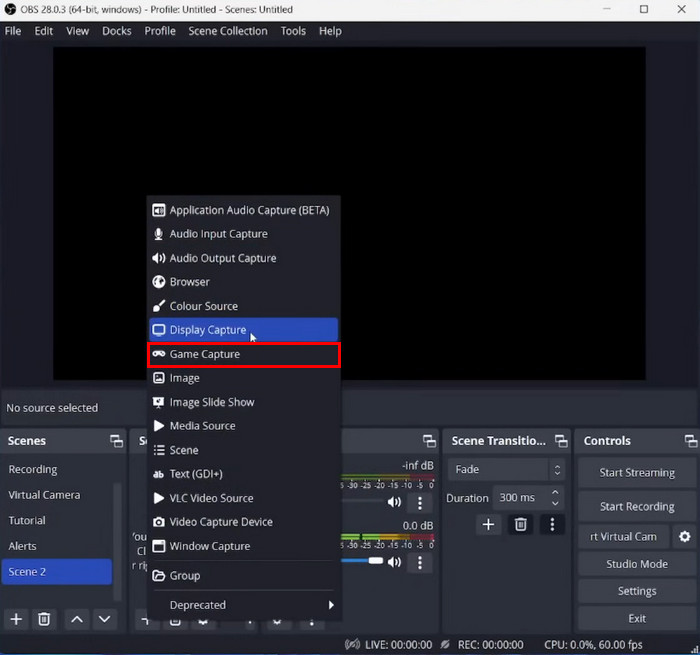
Task: Expand the Deprecated submenu arrow
Action: pyautogui.click(x=331, y=605)
